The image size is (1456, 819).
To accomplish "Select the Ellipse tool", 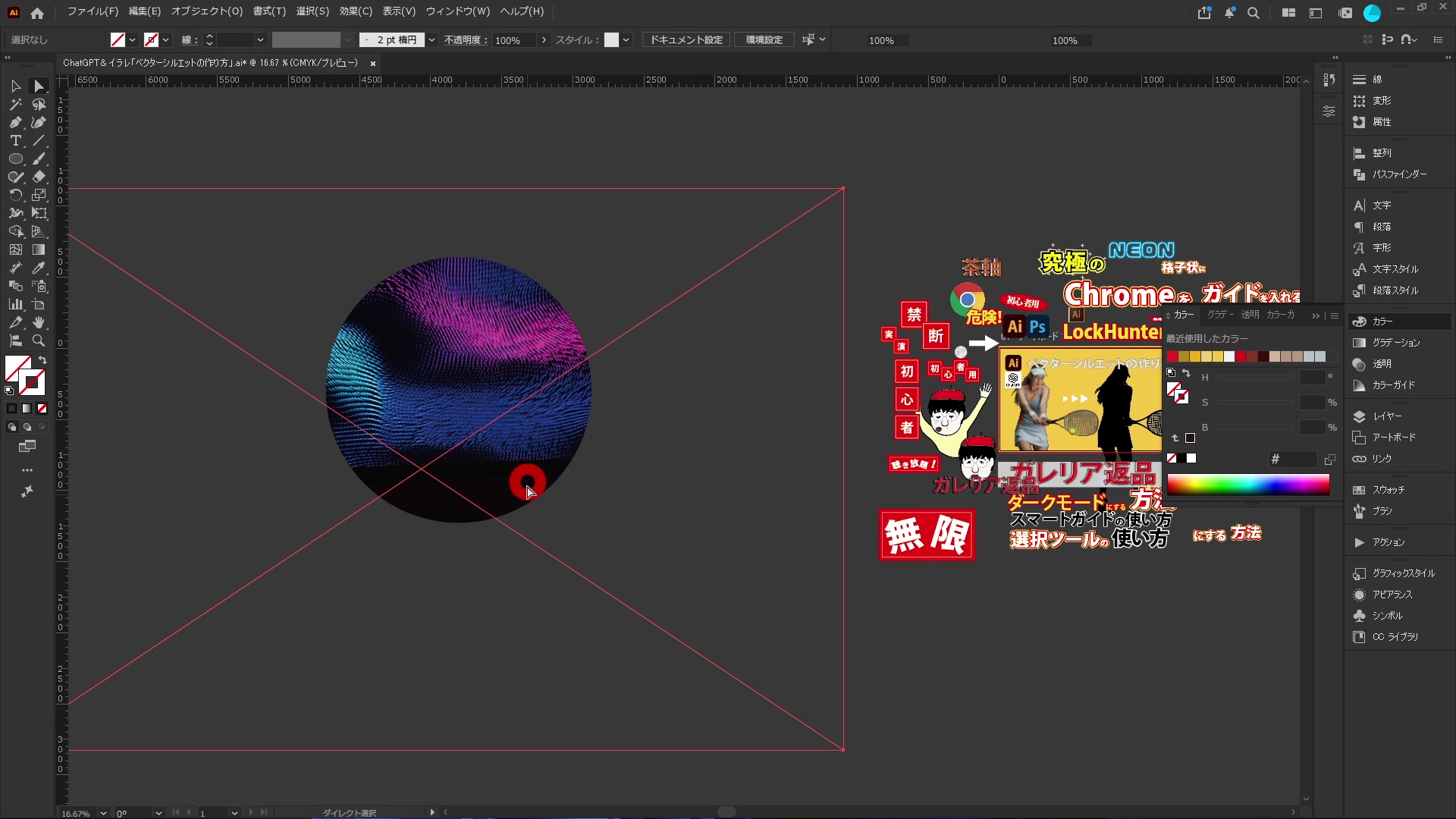I will (x=15, y=159).
